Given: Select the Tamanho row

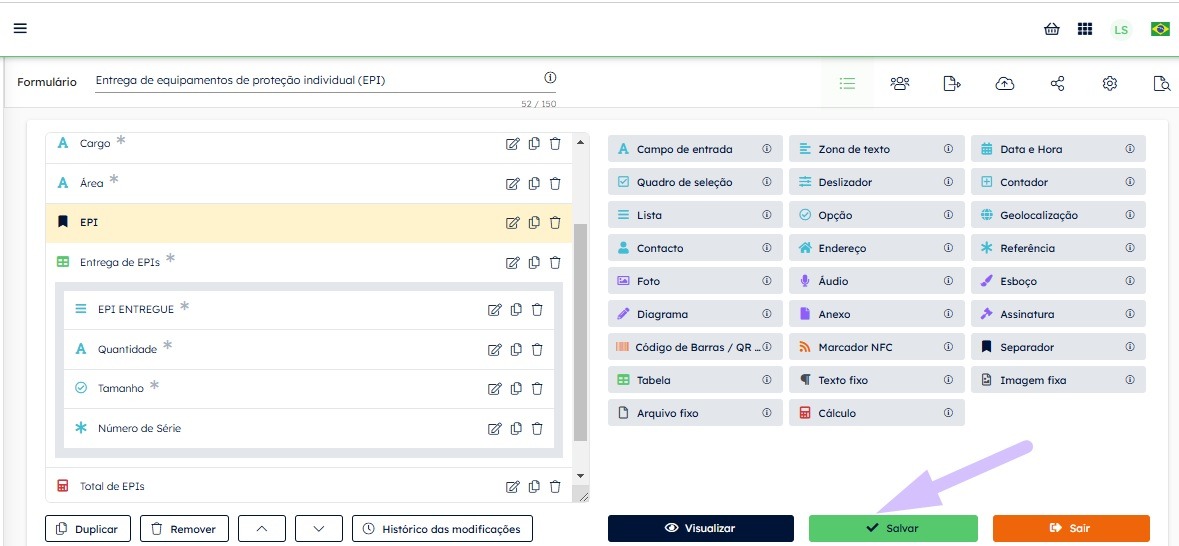Looking at the screenshot, I should [x=308, y=389].
